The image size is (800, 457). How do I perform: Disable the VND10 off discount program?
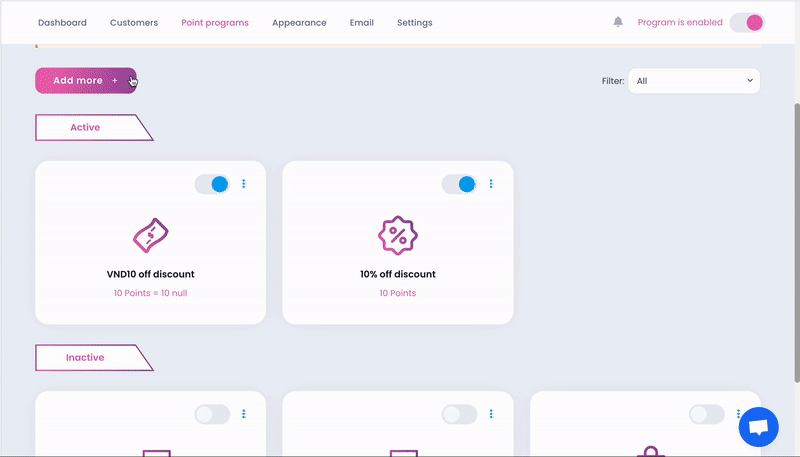click(212, 184)
